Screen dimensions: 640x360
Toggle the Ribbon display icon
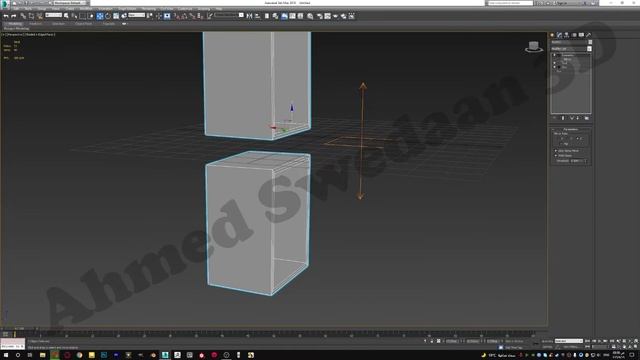click(284, 16)
